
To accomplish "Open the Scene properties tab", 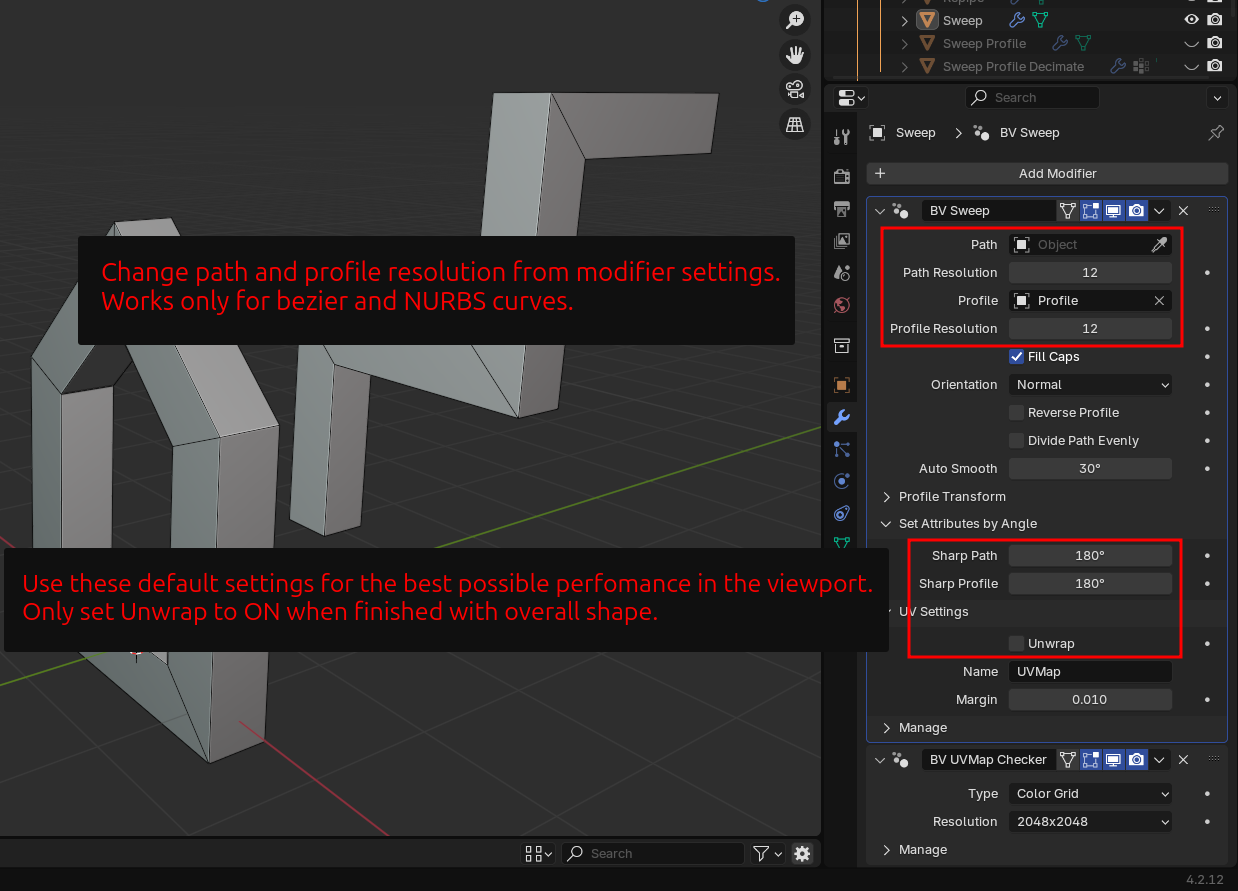I will pyautogui.click(x=842, y=273).
